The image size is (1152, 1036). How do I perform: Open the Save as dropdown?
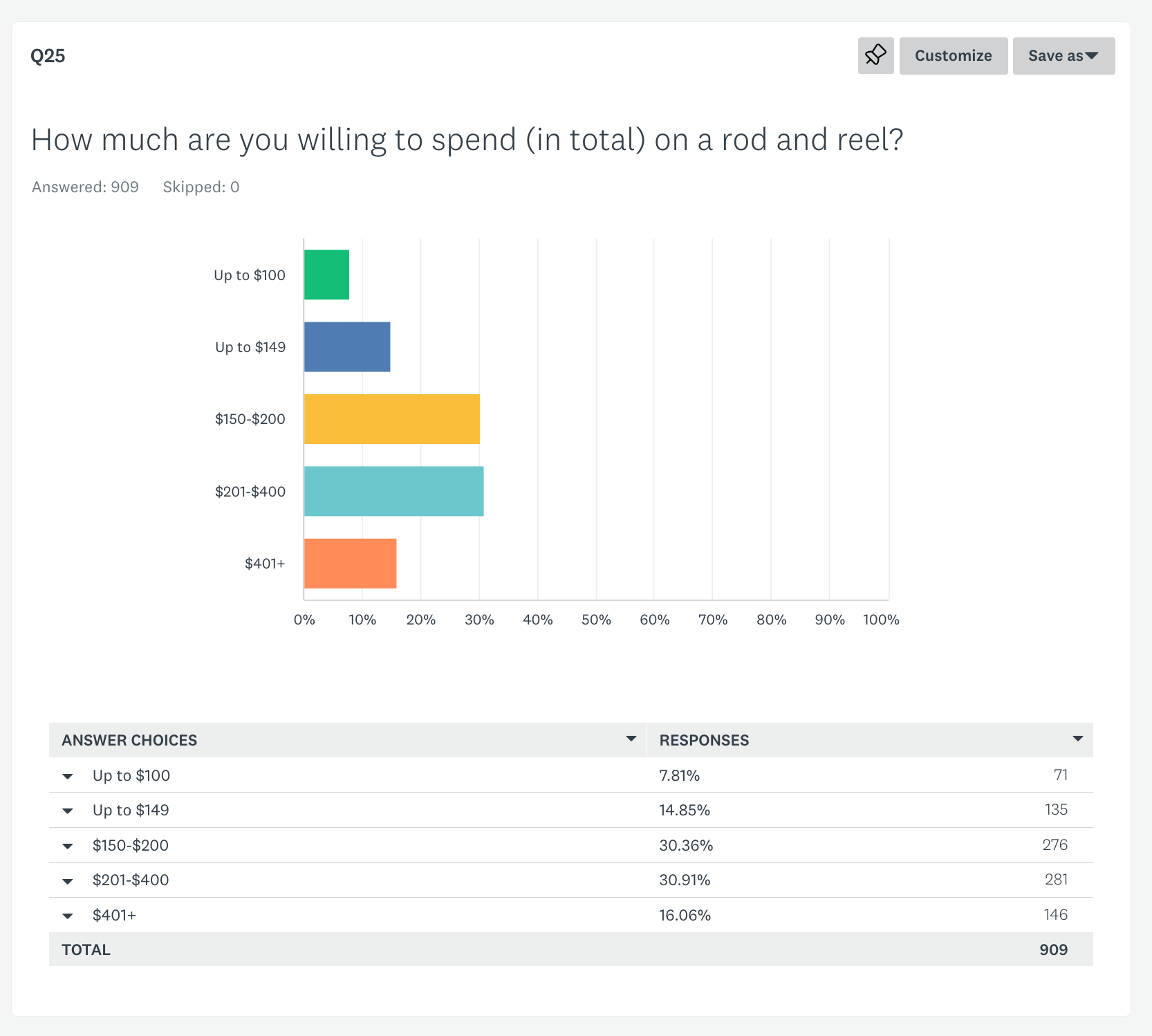[1063, 55]
